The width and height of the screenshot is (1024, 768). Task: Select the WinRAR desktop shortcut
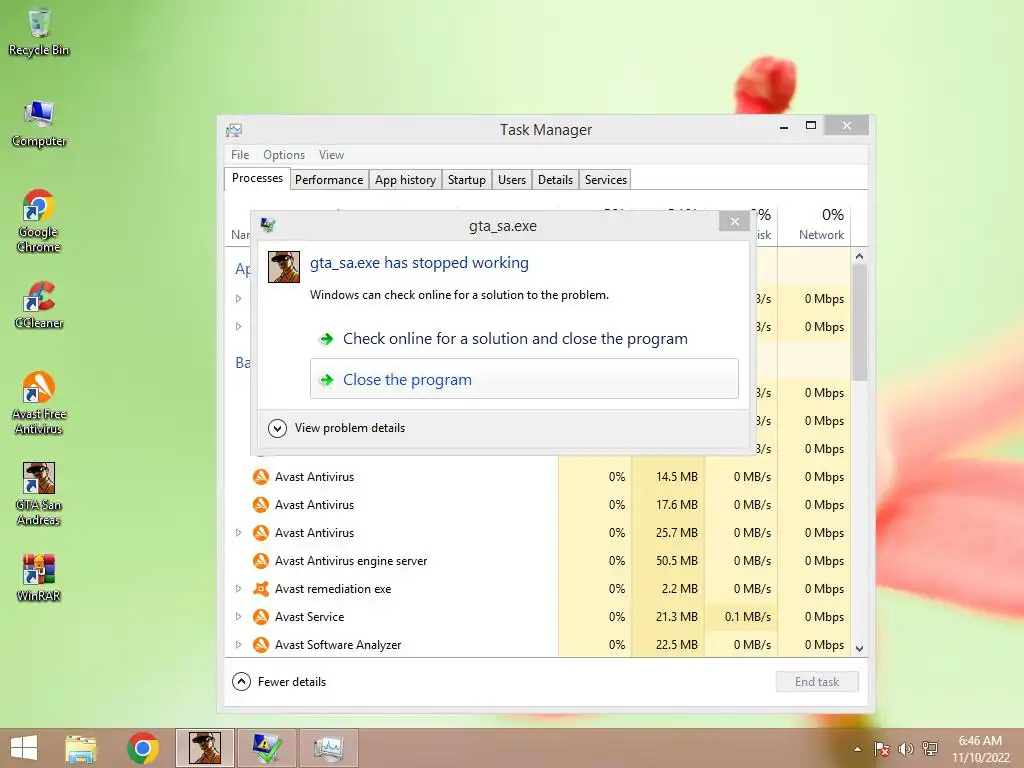point(39,577)
